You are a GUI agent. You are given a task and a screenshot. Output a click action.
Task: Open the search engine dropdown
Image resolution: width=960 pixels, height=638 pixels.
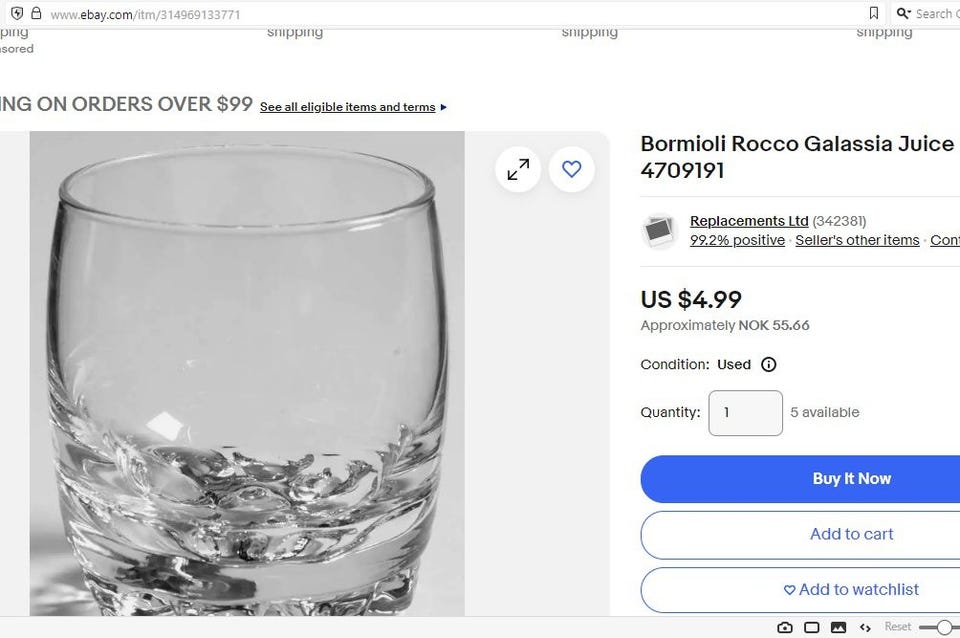click(904, 14)
